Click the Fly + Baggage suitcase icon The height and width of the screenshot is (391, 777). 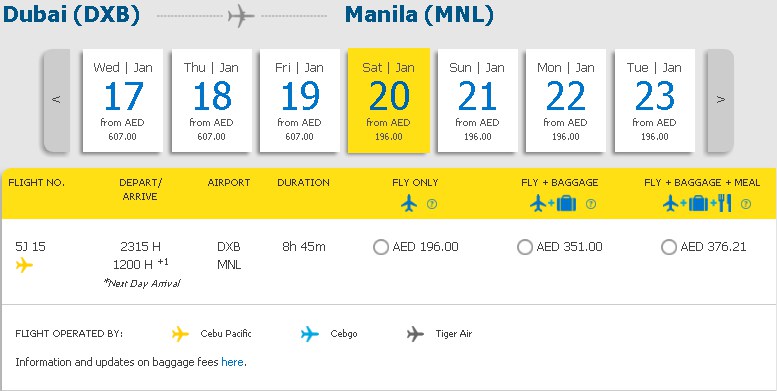[x=566, y=204]
